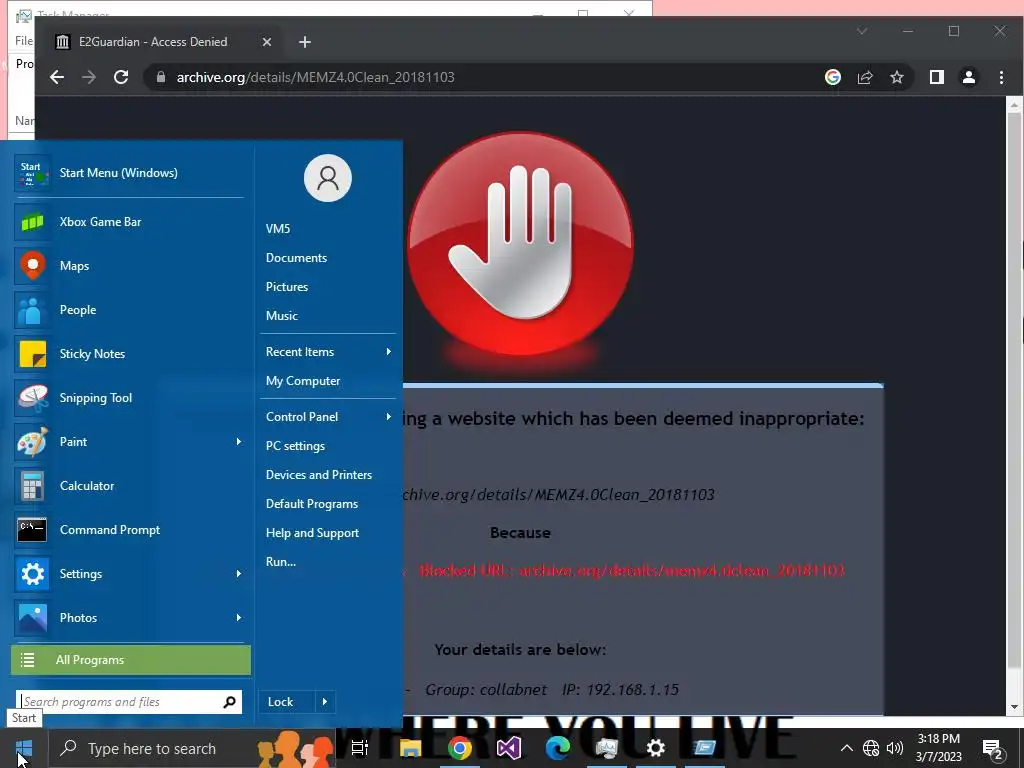The height and width of the screenshot is (768, 1024).
Task: Click the user account avatar
Action: (x=328, y=178)
